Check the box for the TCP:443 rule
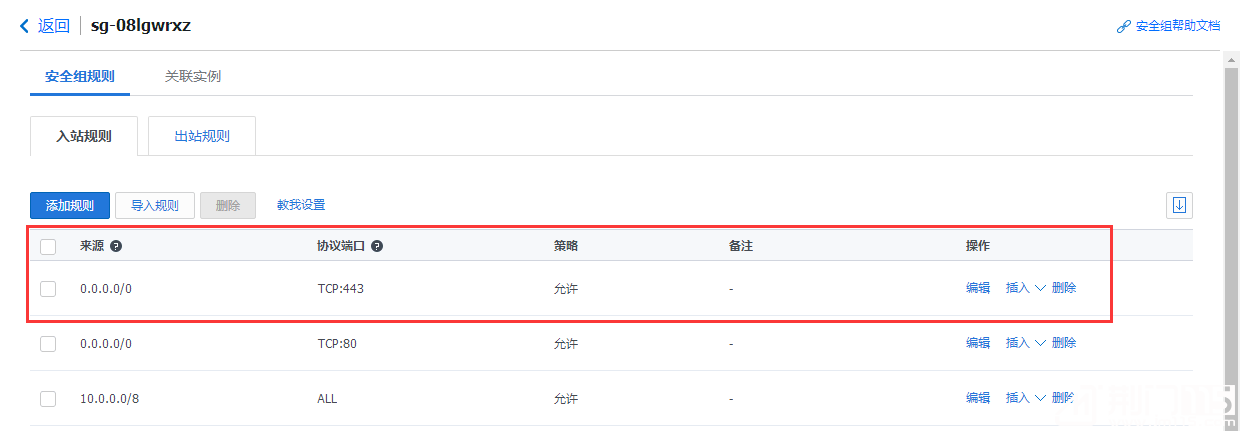 click(x=48, y=288)
